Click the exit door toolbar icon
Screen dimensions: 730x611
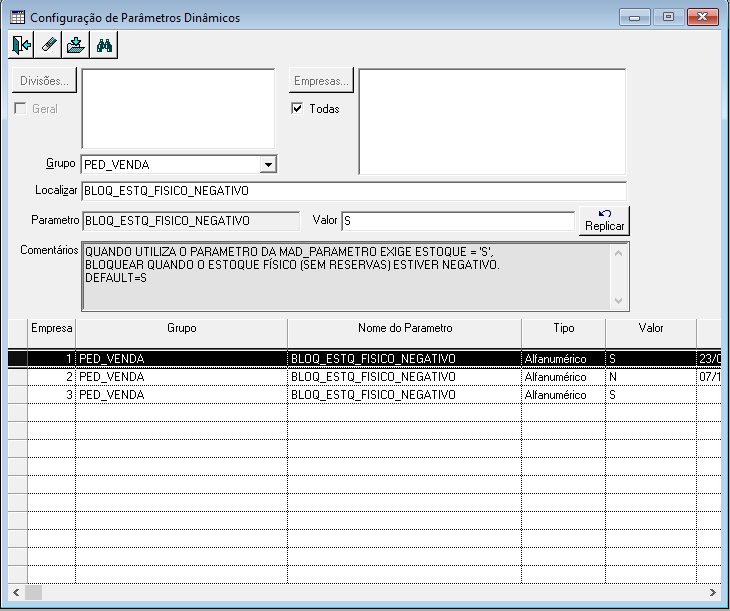coord(21,45)
